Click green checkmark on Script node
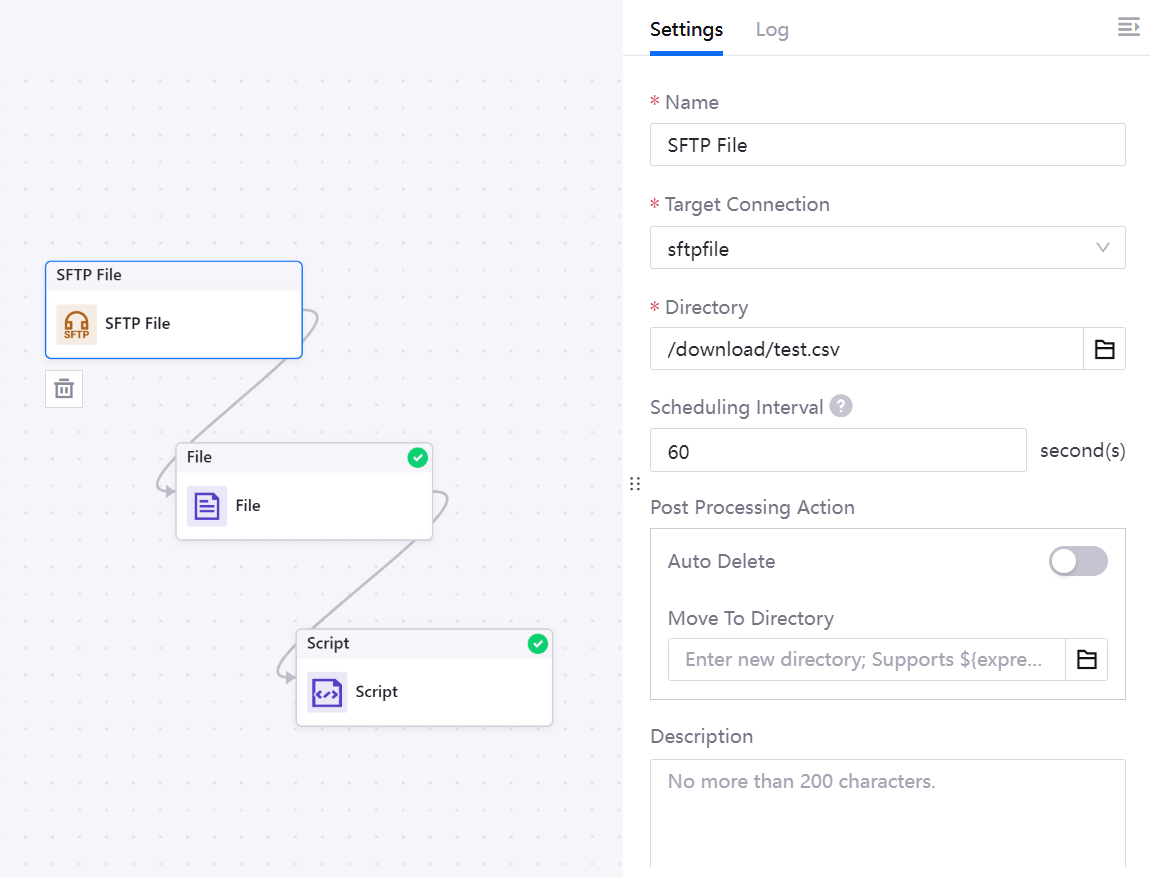Screen dimensions: 1150x877 538,644
